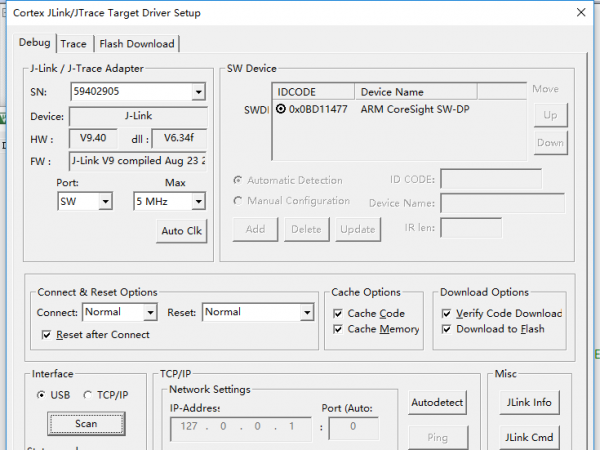Select the TCP/IP interface radio button
Viewport: 600px width, 450px height.
88,395
